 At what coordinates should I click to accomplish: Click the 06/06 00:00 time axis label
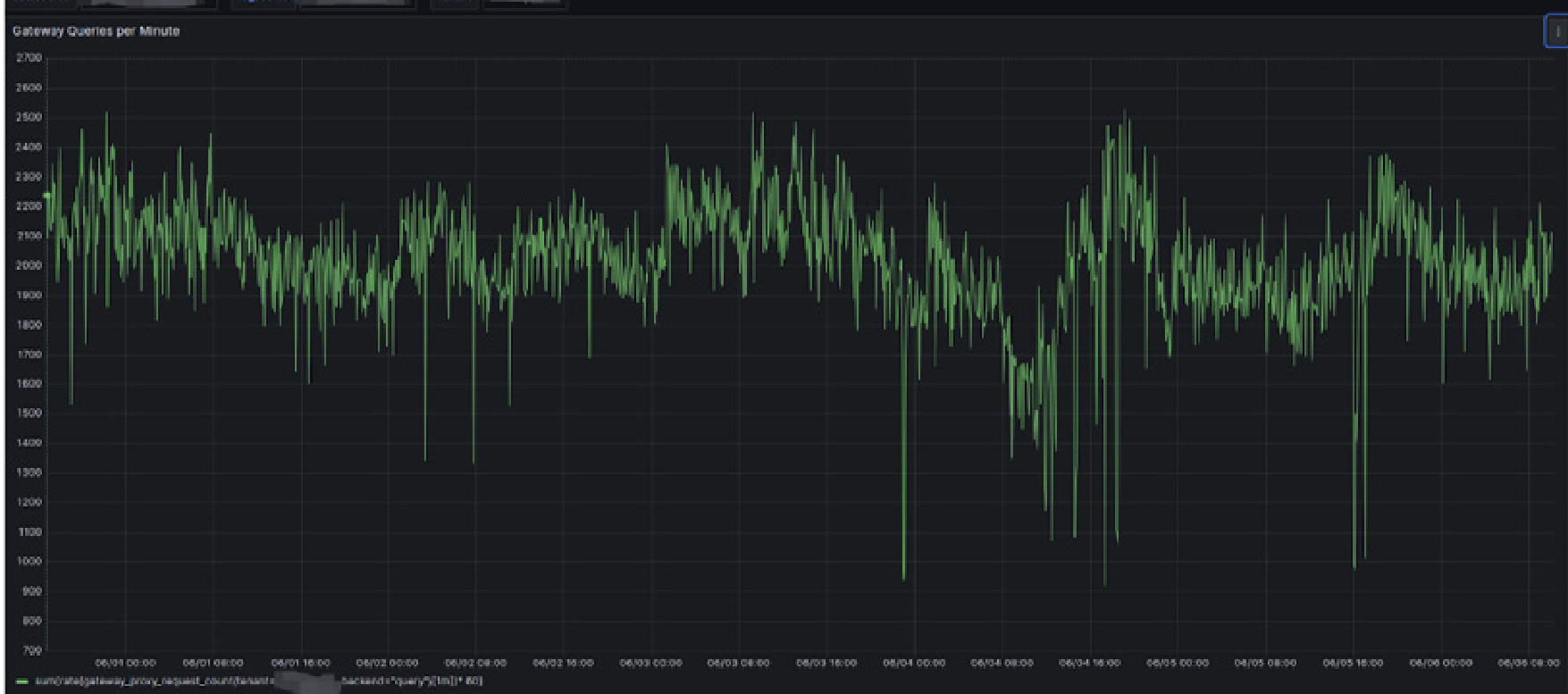tap(1440, 663)
